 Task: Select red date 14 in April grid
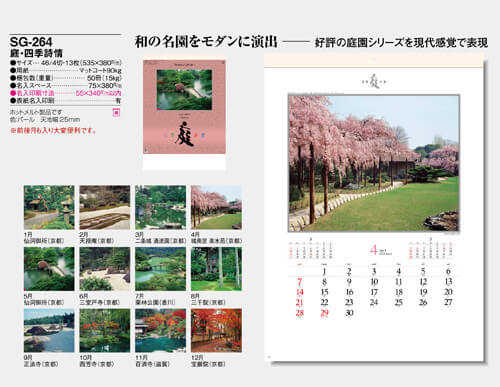point(300,292)
